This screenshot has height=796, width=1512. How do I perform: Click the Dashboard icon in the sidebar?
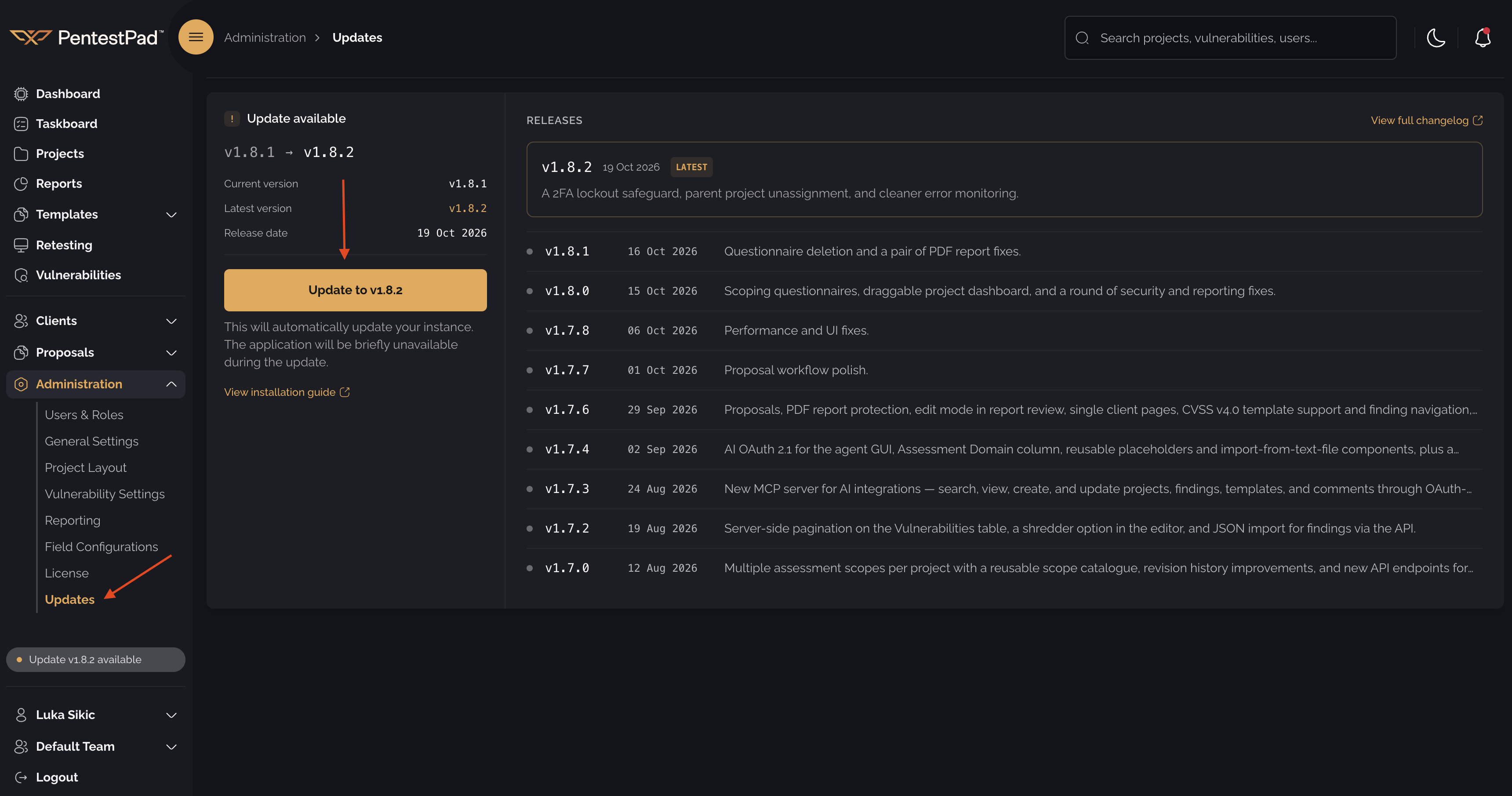coord(21,94)
